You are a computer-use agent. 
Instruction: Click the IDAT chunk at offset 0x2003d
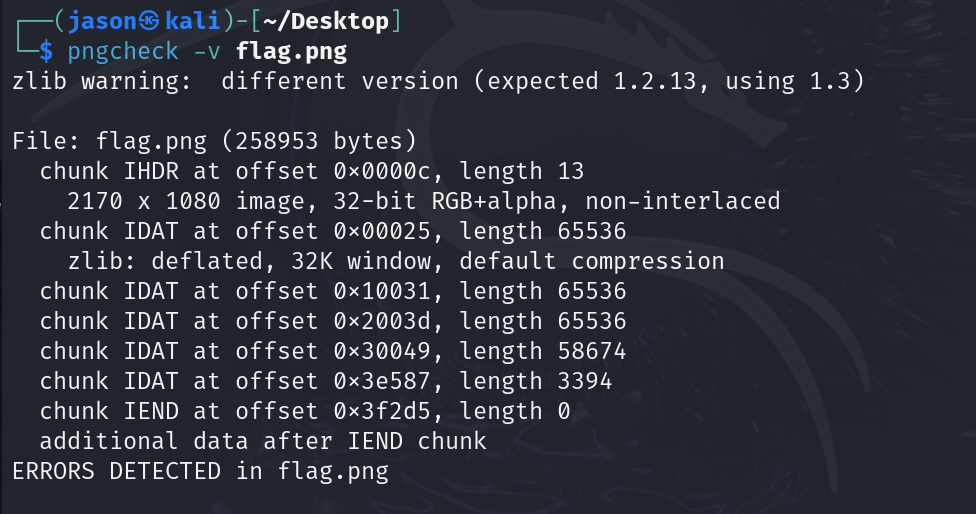coord(333,322)
